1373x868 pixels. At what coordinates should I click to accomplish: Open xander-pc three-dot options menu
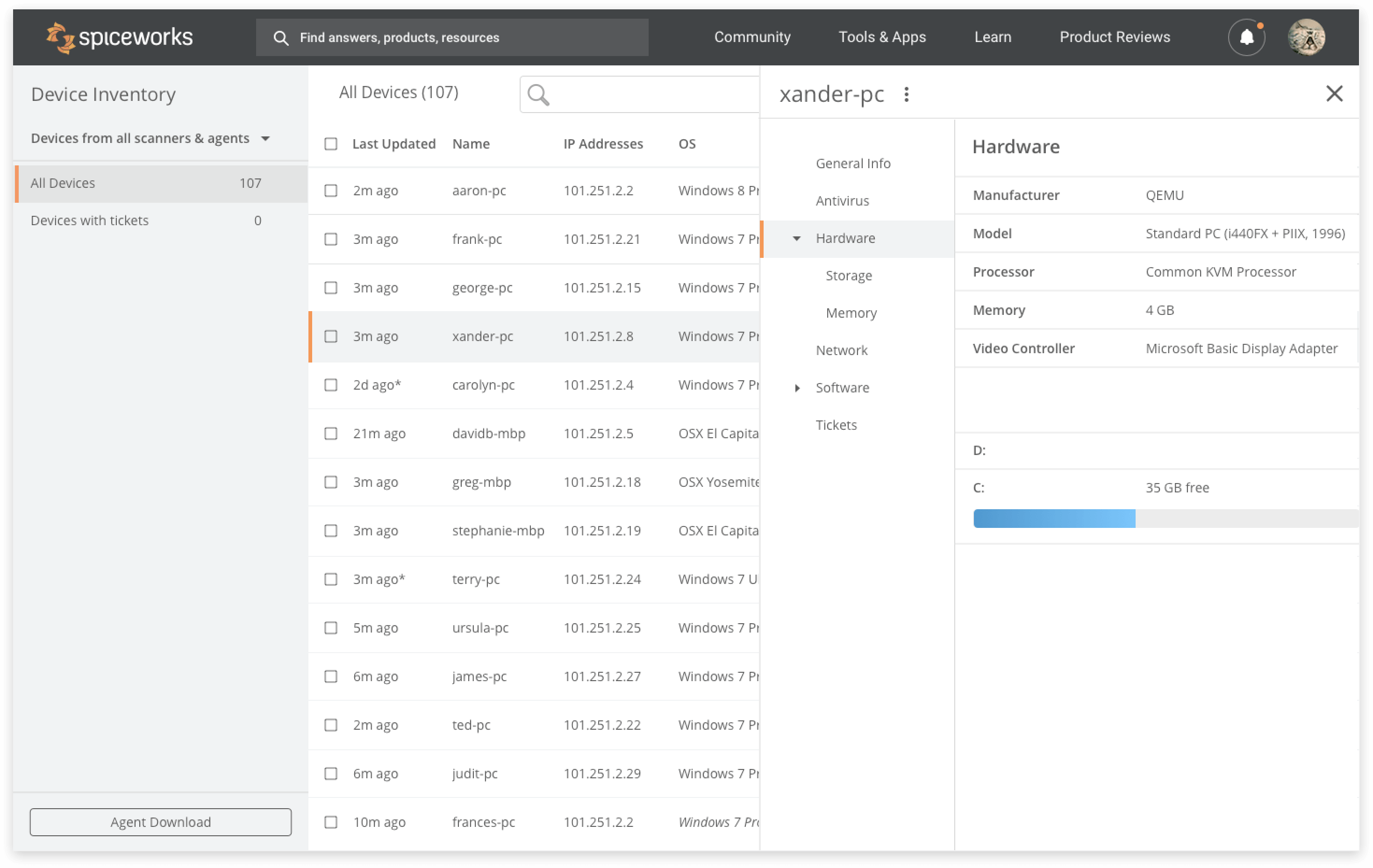click(906, 94)
